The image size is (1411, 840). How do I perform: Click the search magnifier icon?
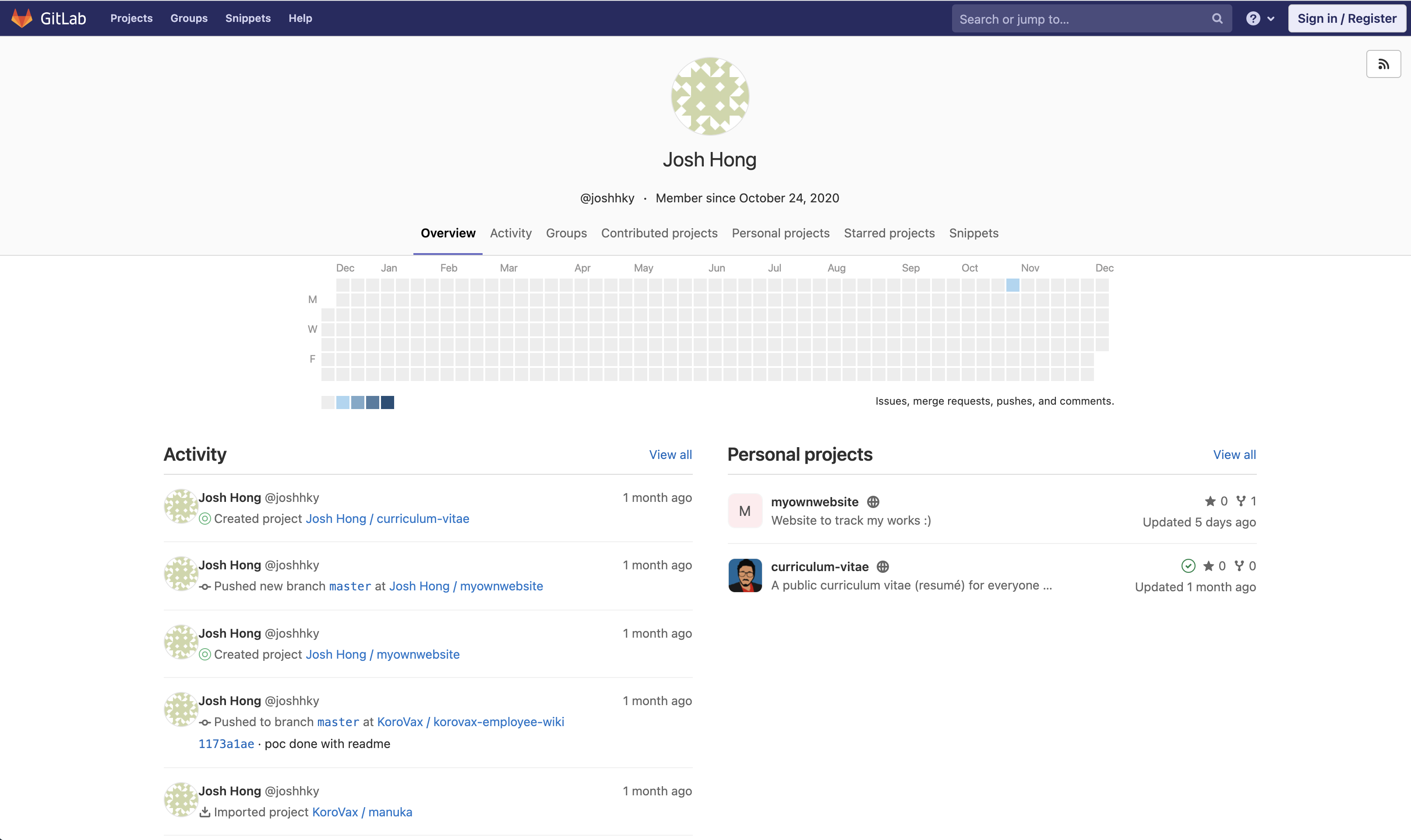point(1217,19)
